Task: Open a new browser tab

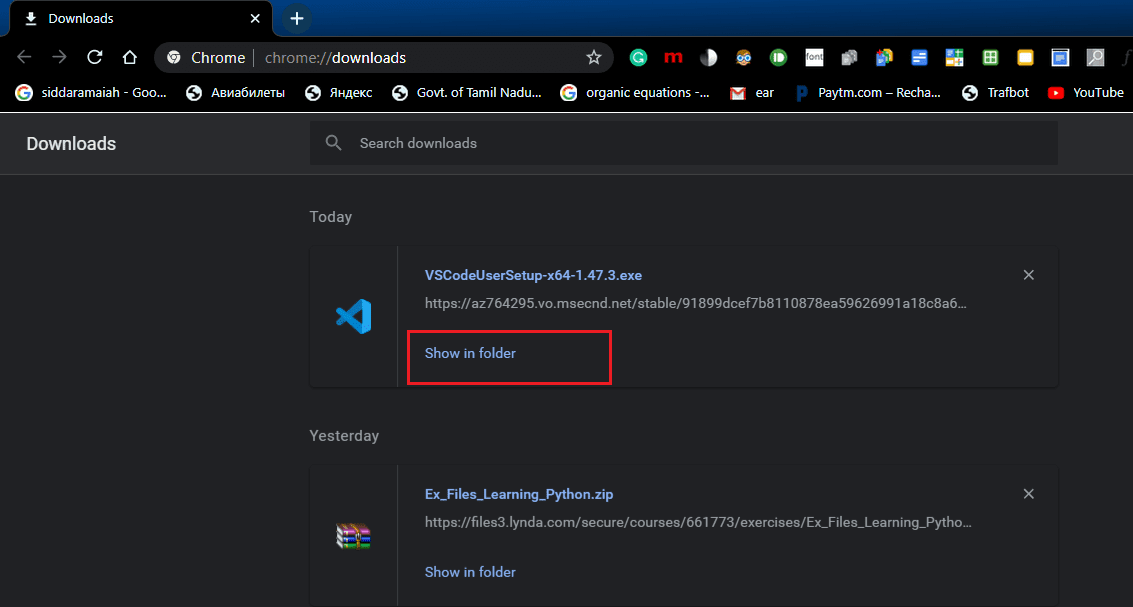Action: pyautogui.click(x=296, y=18)
